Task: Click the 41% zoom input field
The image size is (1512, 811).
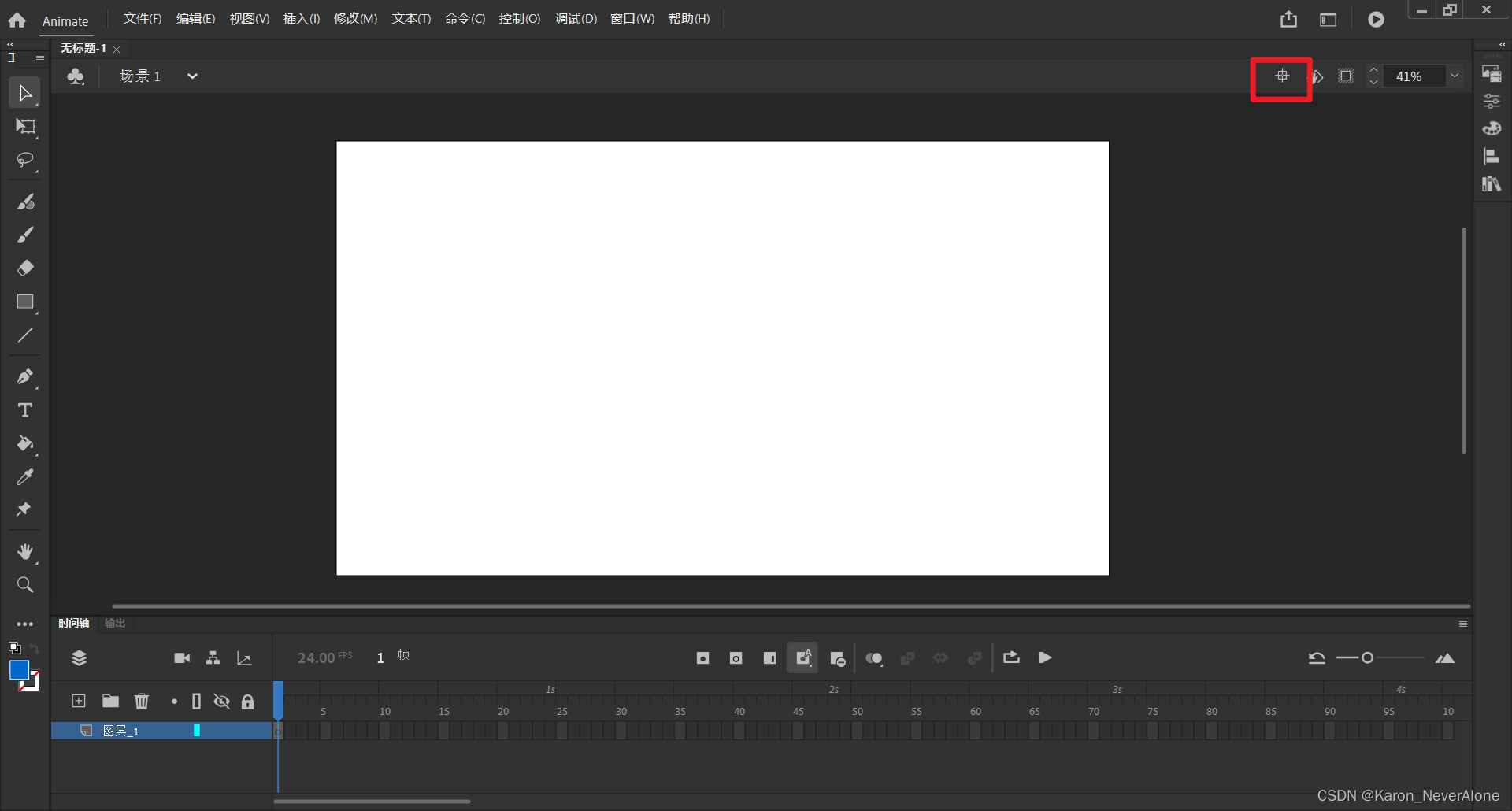Action: [x=1414, y=76]
